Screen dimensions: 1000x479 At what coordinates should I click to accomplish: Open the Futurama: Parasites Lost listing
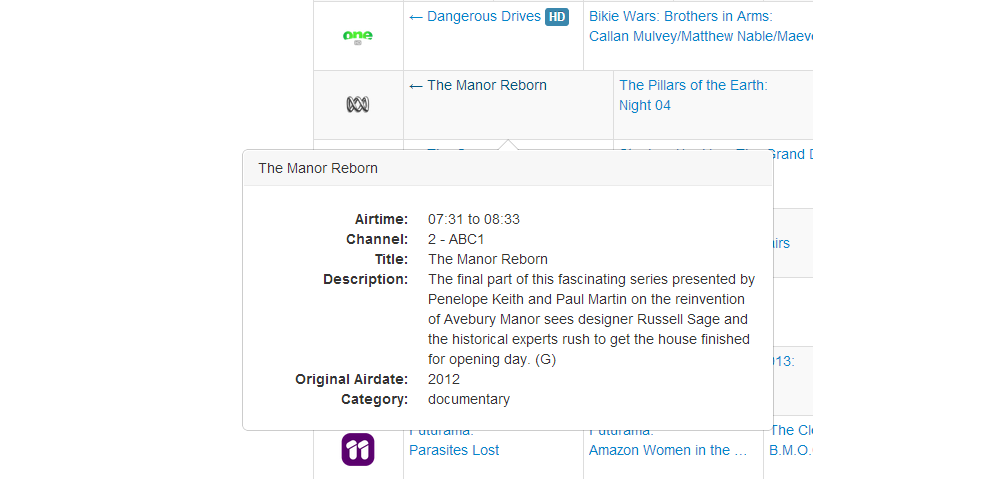coord(454,450)
